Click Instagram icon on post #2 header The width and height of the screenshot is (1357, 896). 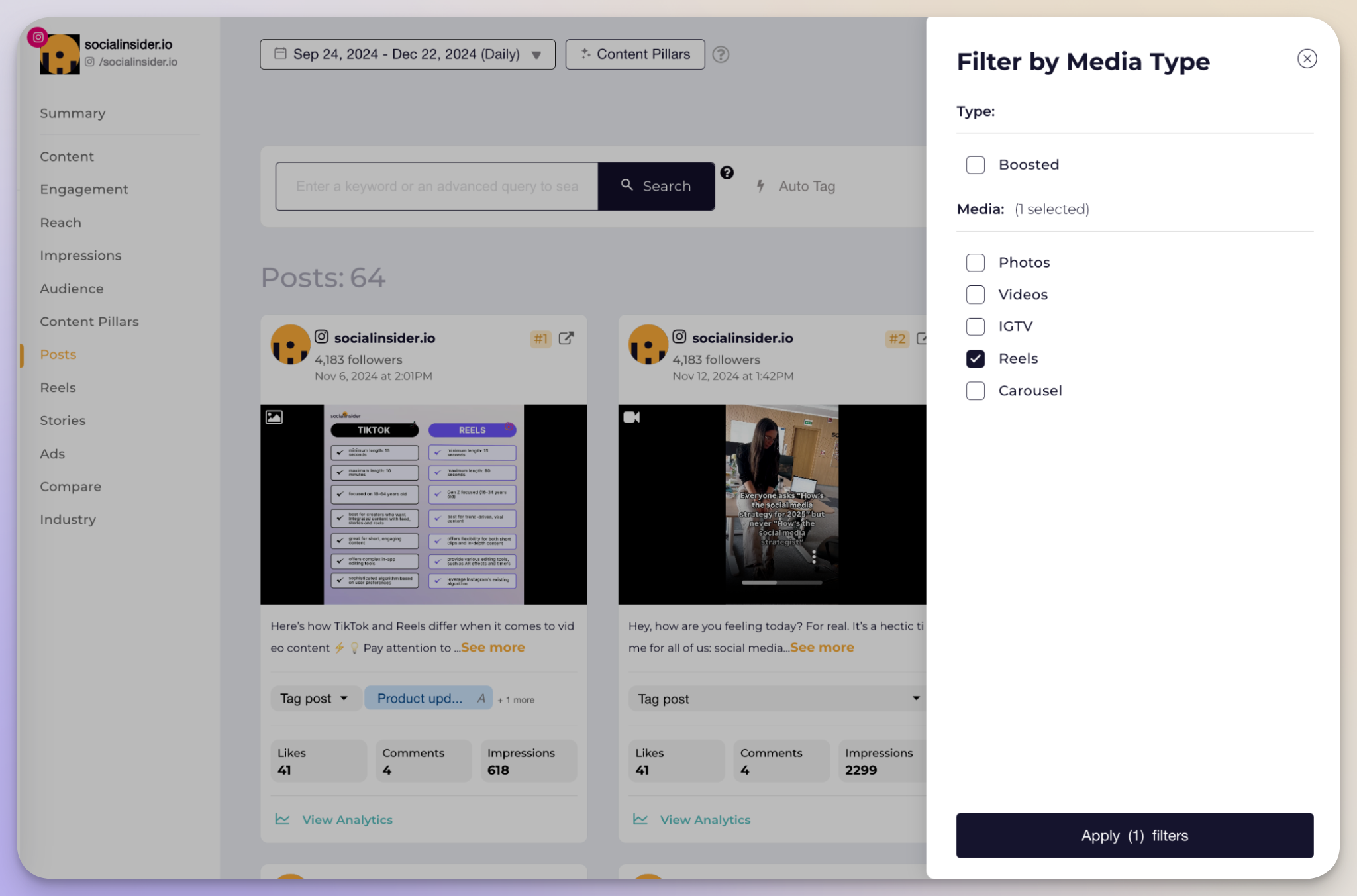(x=679, y=337)
